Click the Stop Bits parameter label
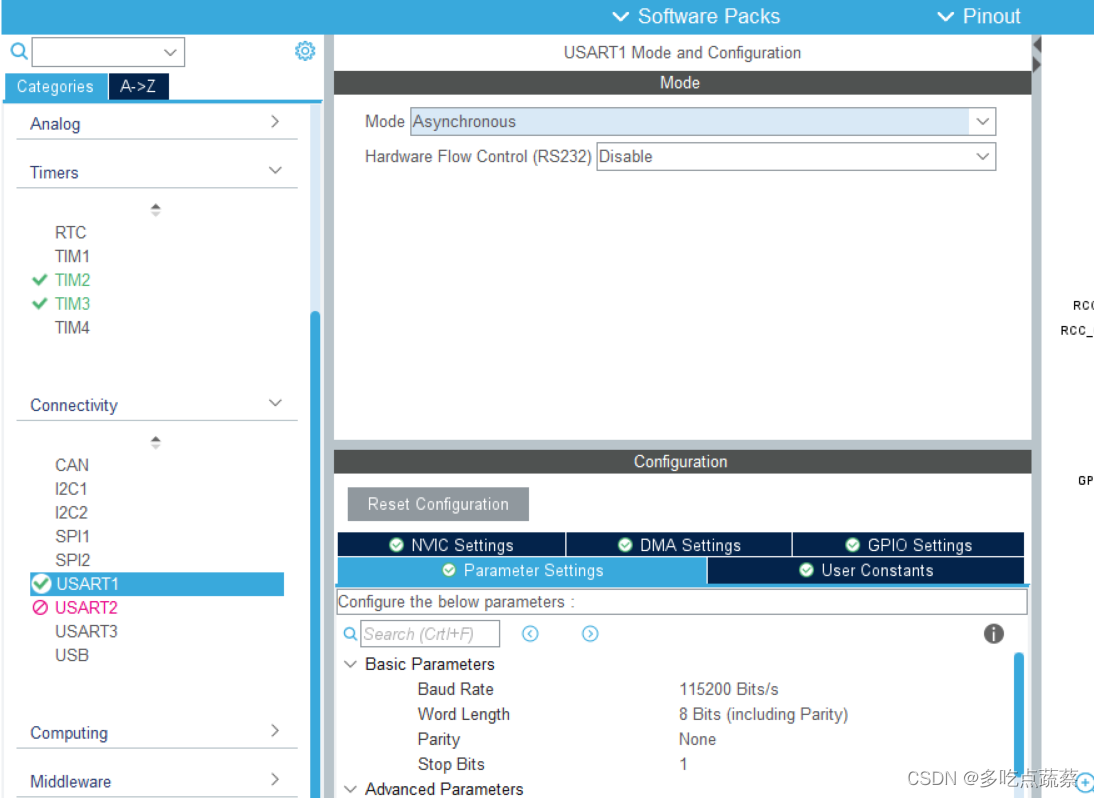1094x798 pixels. [x=451, y=765]
